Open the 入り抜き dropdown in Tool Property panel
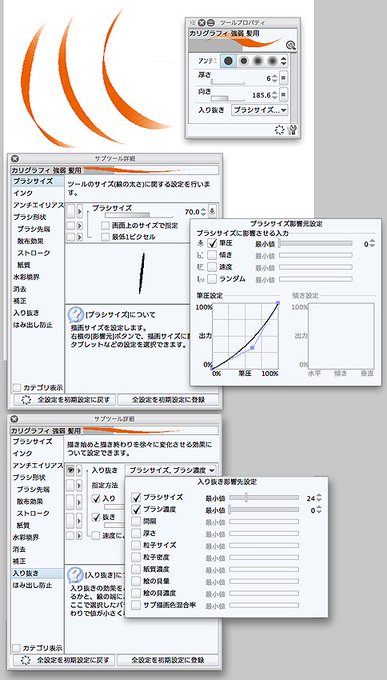This screenshot has height=680, width=387. point(260,110)
